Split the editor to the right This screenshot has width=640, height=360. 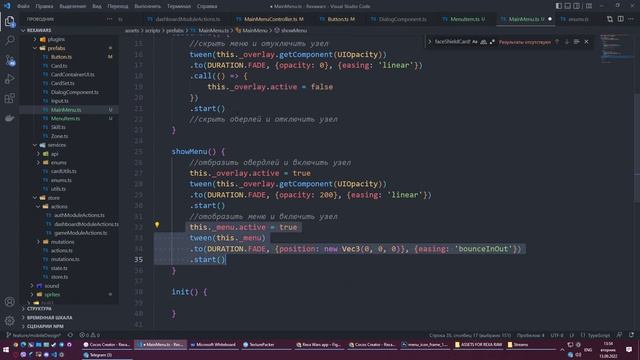click(620, 19)
